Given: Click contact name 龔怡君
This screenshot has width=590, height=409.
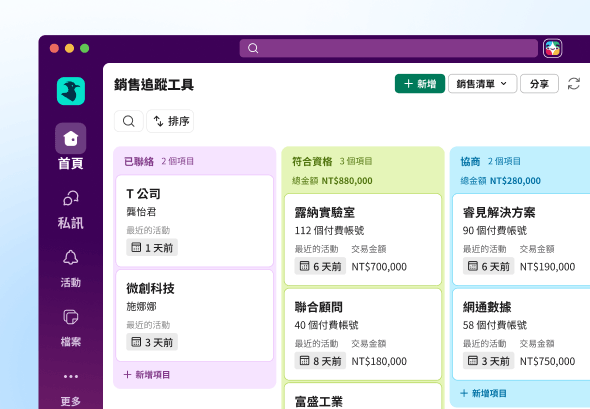Looking at the screenshot, I should tap(141, 212).
